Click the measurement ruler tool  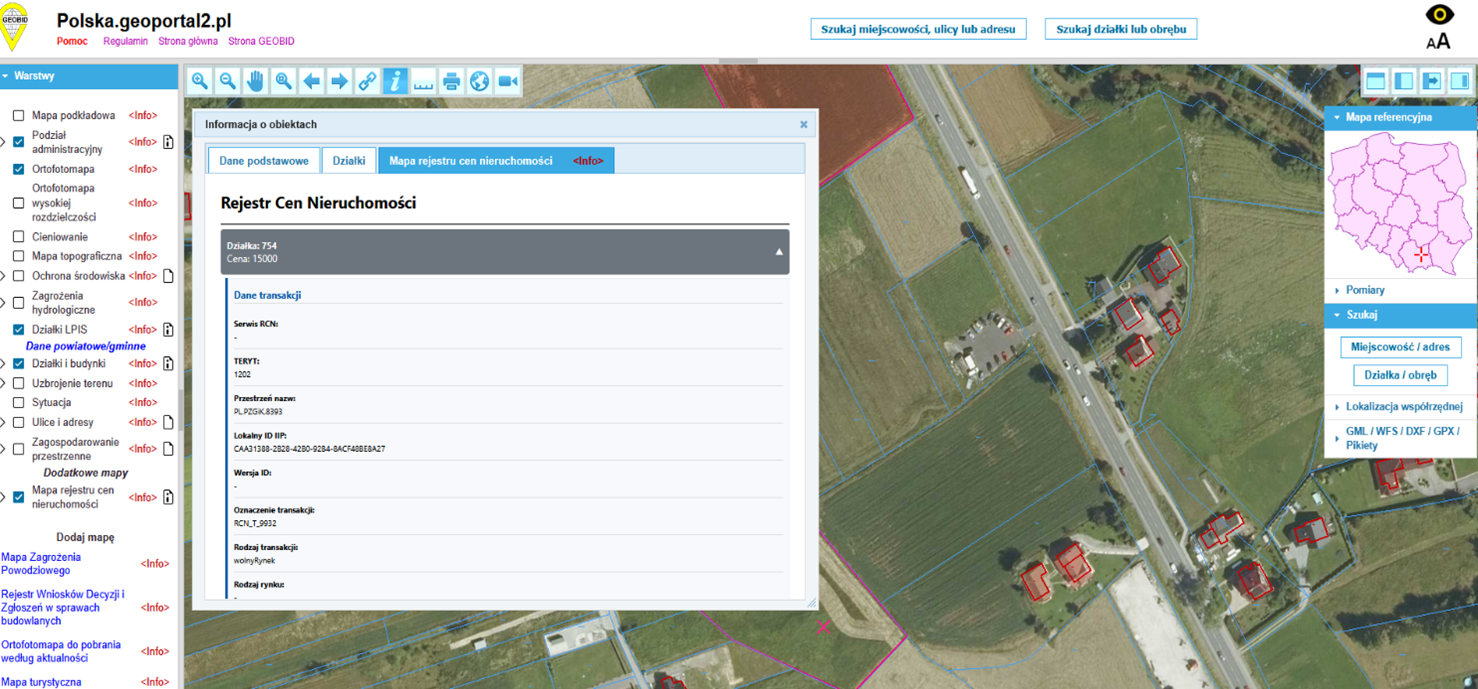423,81
